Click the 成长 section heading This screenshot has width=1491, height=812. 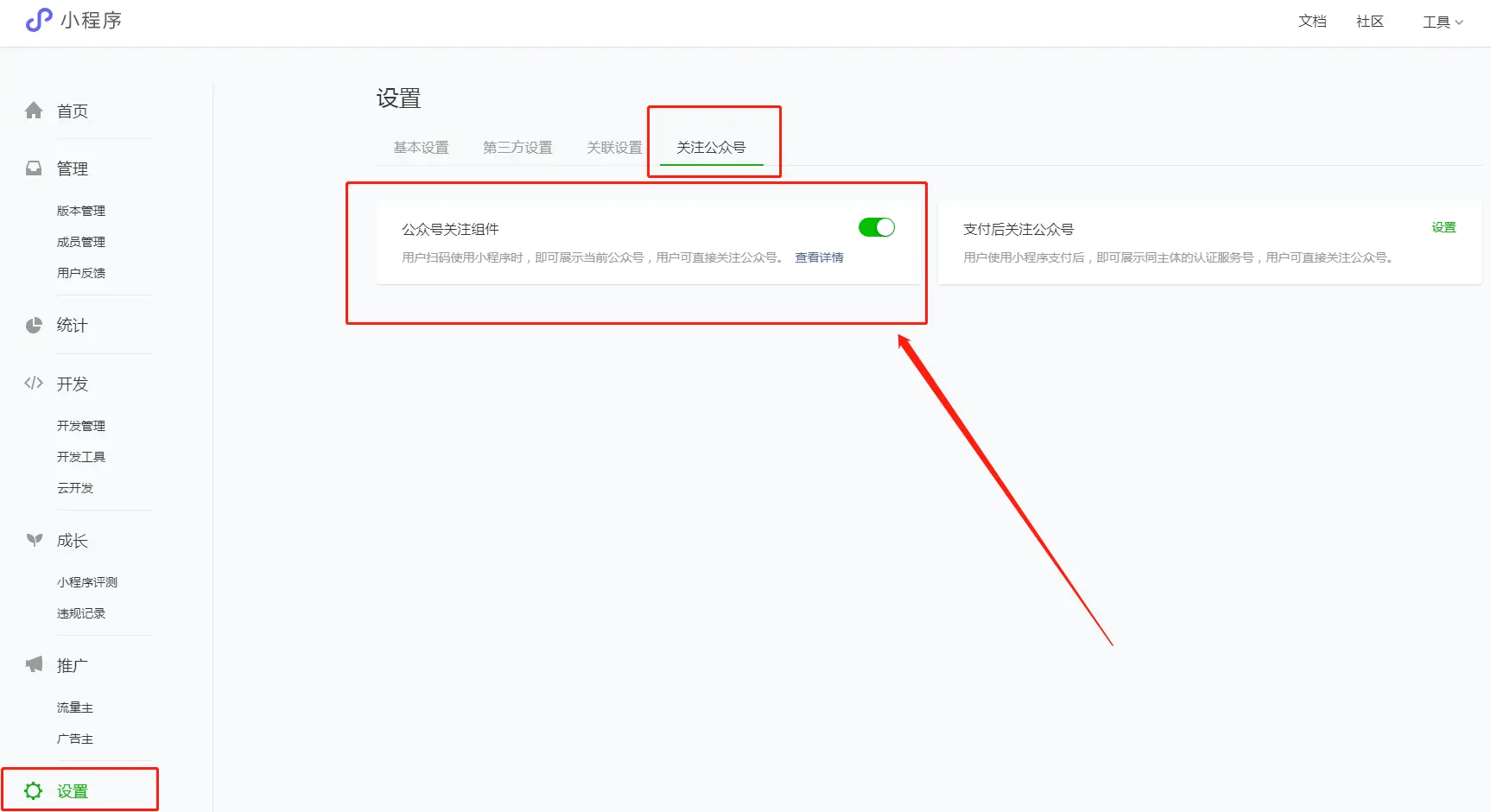pos(73,541)
